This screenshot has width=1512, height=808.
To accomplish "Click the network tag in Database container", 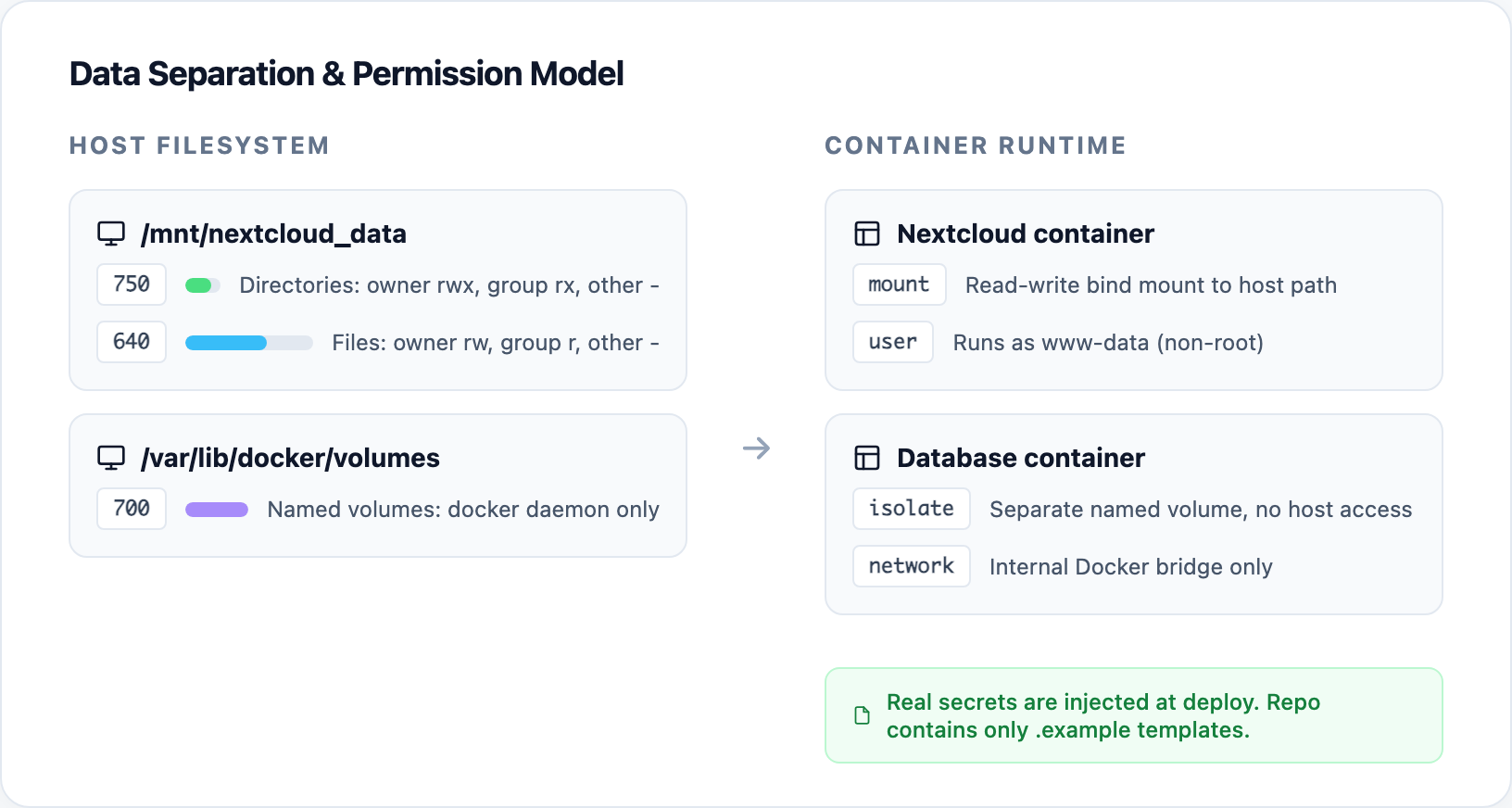I will click(912, 566).
